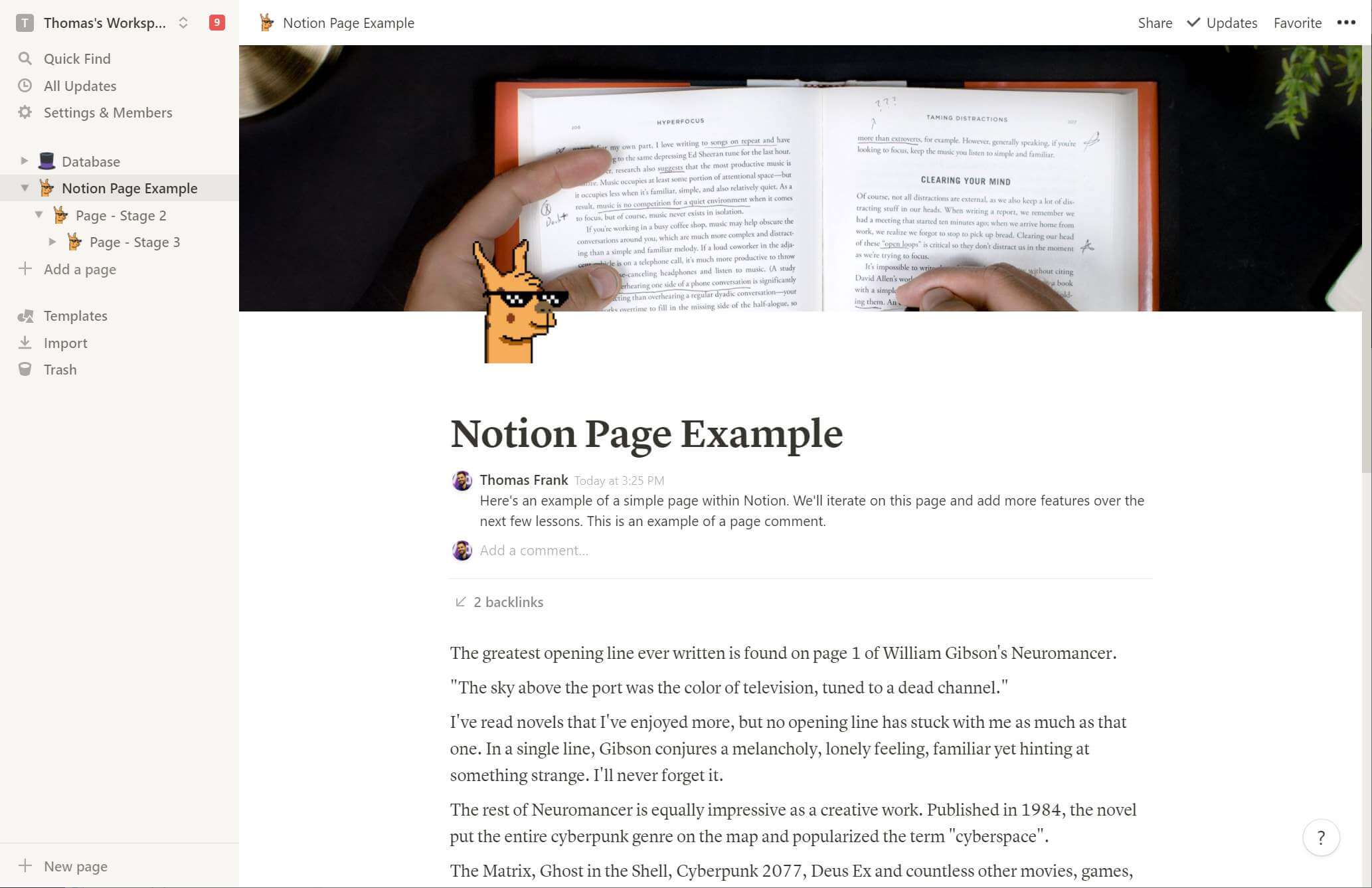Click New page at bottom of sidebar

[75, 865]
